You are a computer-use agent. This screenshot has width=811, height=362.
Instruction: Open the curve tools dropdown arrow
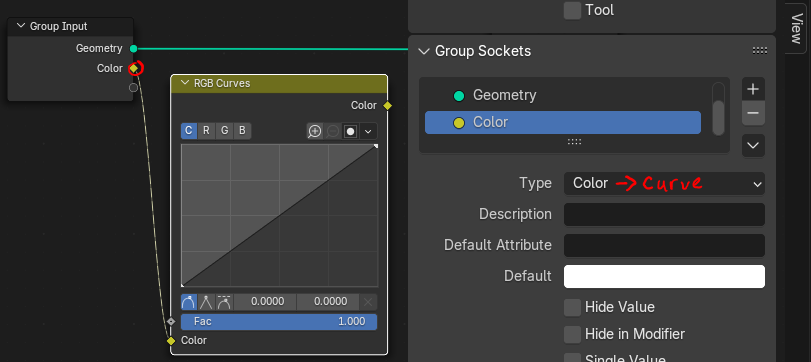click(x=368, y=131)
